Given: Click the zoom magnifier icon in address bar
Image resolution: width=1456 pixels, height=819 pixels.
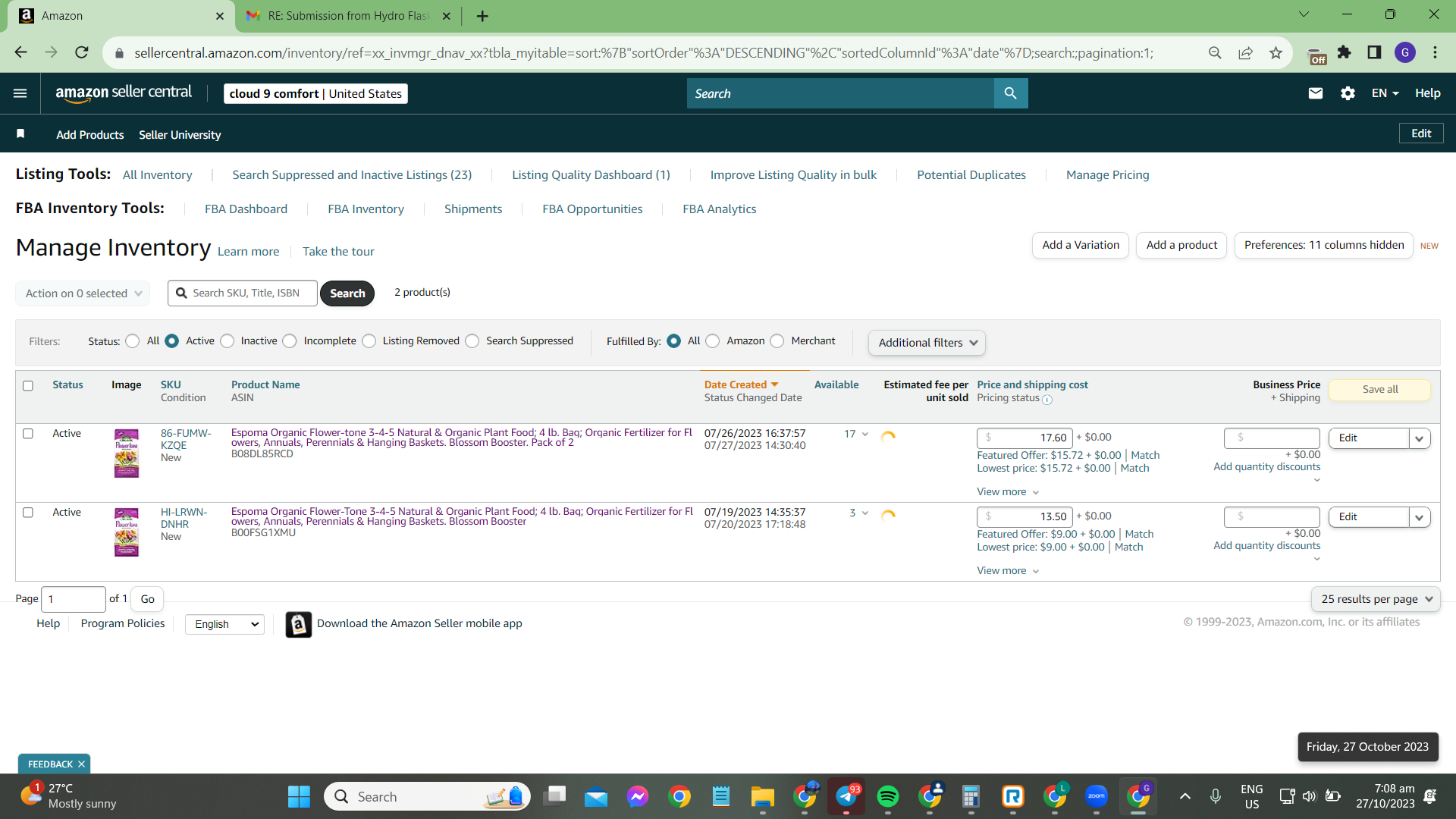Looking at the screenshot, I should [x=1215, y=52].
